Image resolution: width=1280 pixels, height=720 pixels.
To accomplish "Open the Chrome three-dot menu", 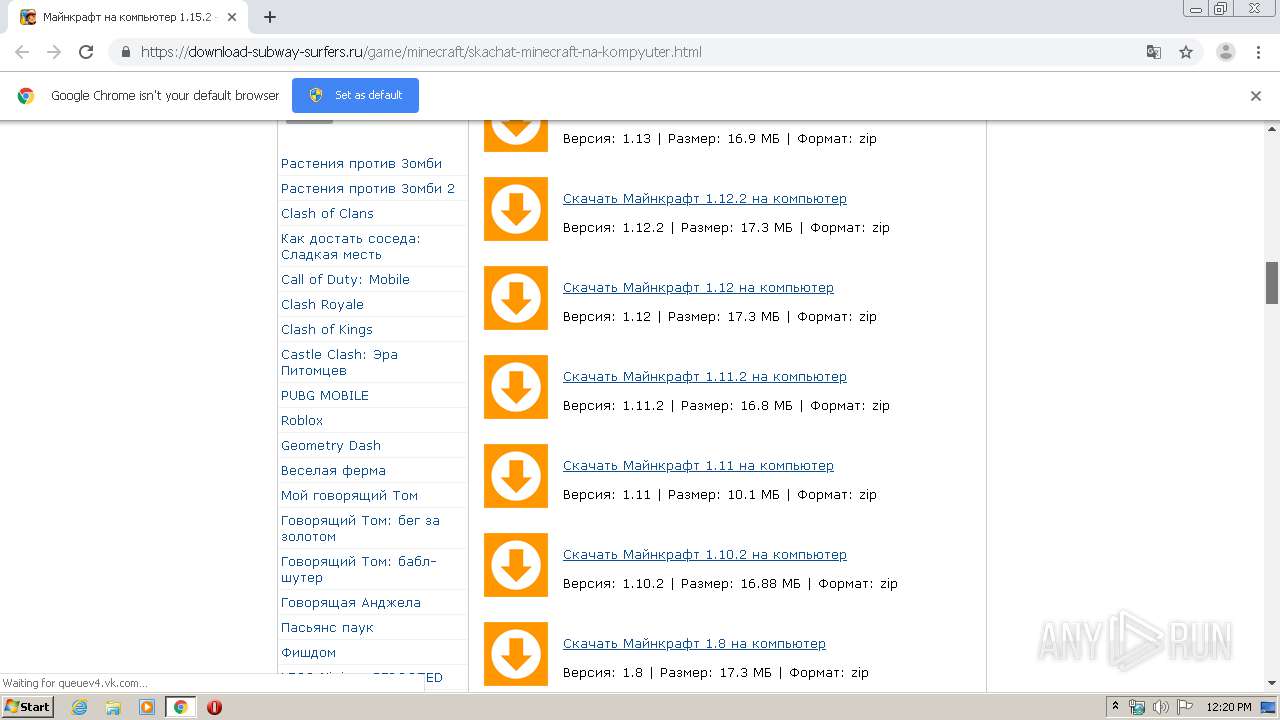I will tap(1258, 52).
